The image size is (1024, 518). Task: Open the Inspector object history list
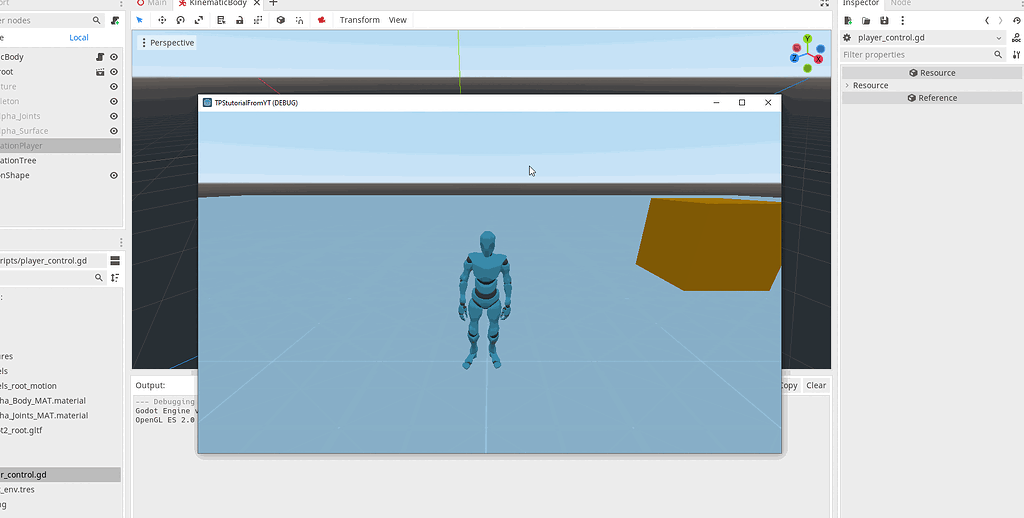(x=1017, y=21)
